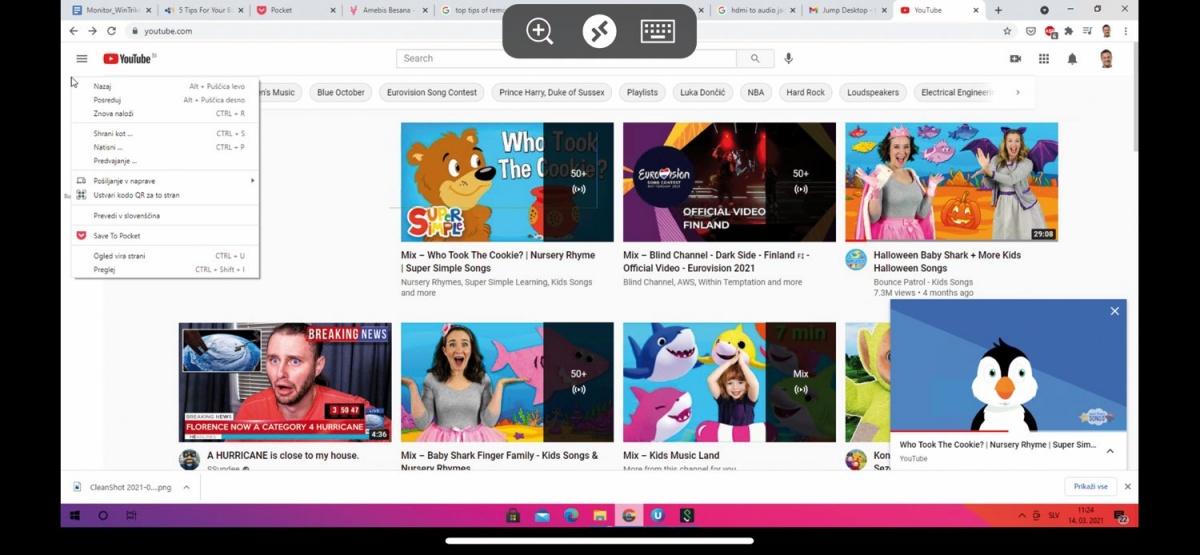Open the Halloween Baby Shark video thumbnail
Viewport: 1200px width, 555px height.
click(951, 182)
